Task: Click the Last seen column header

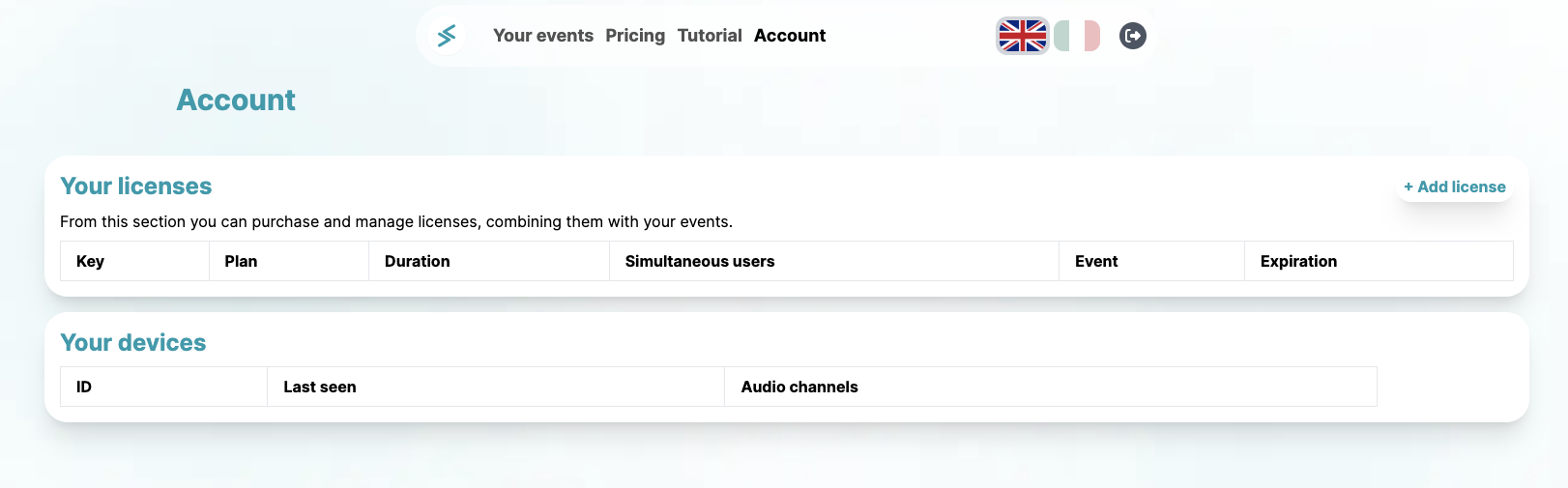Action: [x=319, y=387]
